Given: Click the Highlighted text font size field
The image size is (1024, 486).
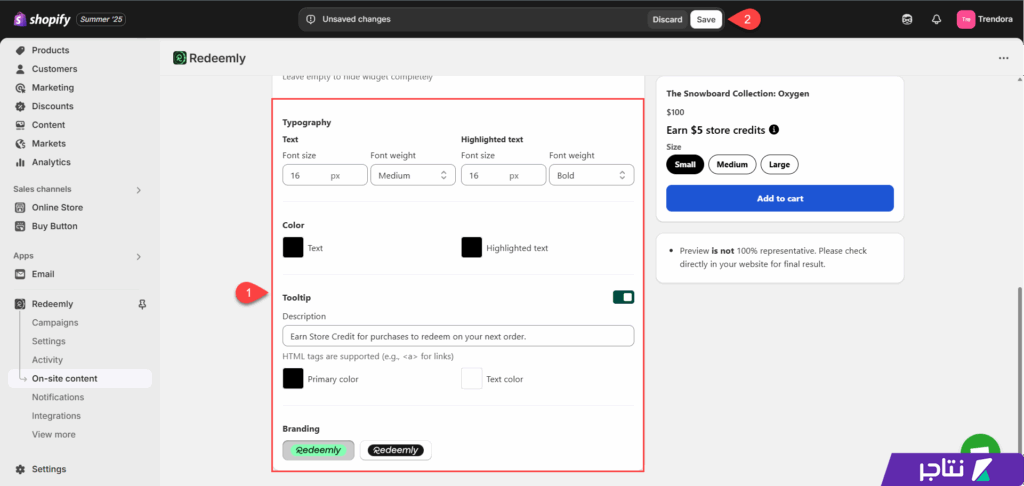Looking at the screenshot, I should [x=504, y=175].
